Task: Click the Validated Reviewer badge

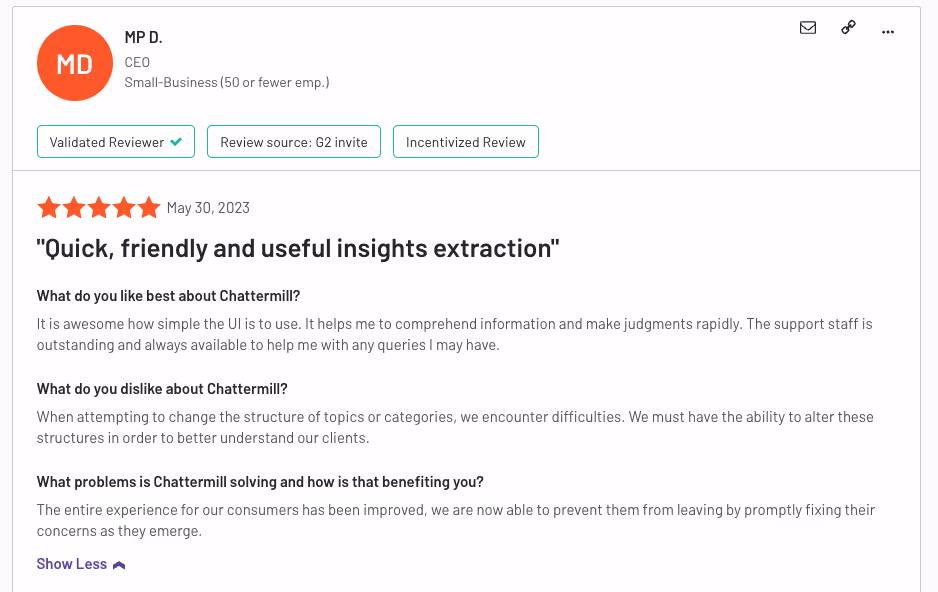Action: 116,142
